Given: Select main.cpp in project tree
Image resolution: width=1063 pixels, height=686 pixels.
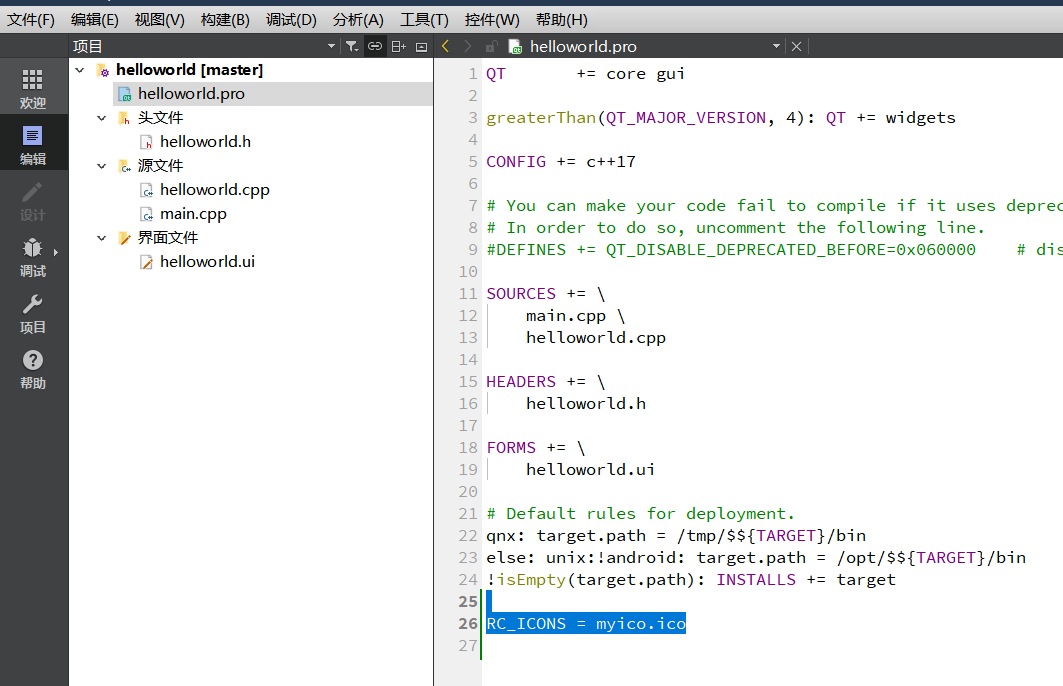Looking at the screenshot, I should (193, 214).
